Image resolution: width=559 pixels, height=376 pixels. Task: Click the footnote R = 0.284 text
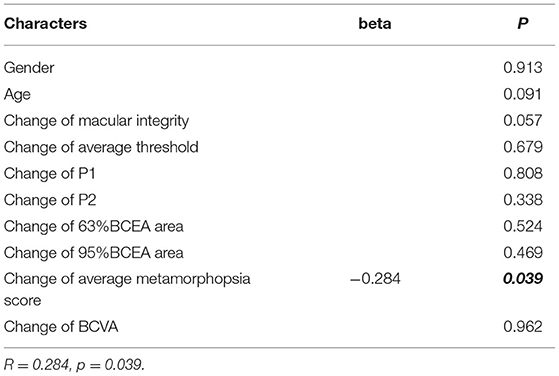[x=36, y=365]
